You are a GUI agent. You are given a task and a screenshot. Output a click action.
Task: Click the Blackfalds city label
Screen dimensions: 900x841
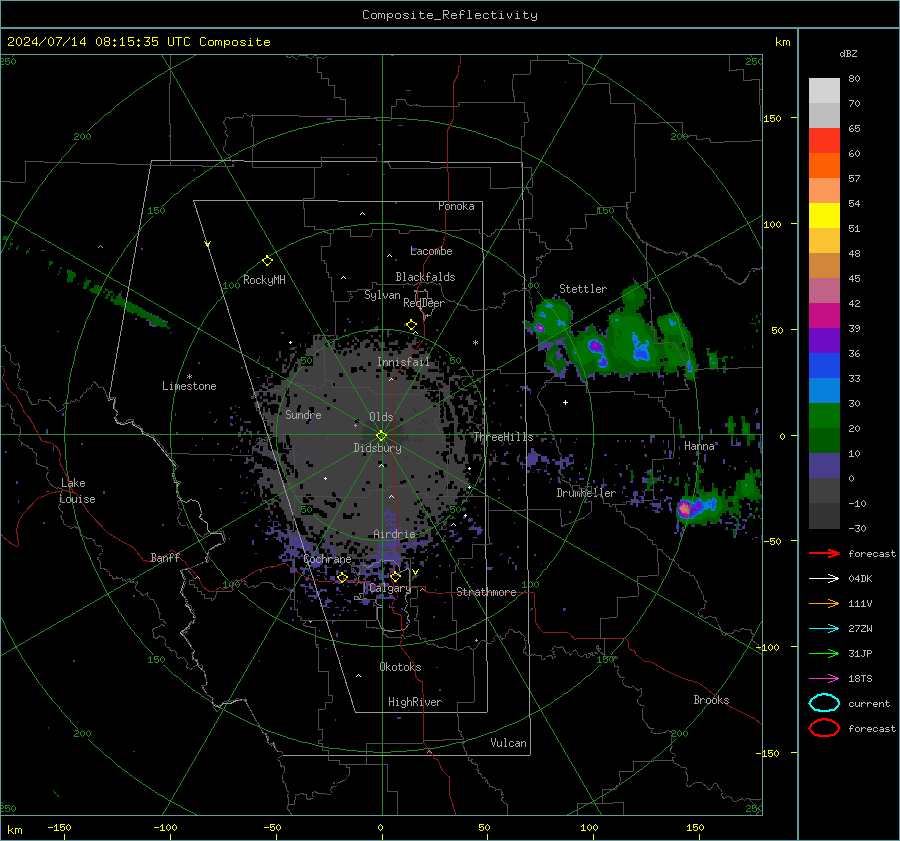pyautogui.click(x=425, y=277)
